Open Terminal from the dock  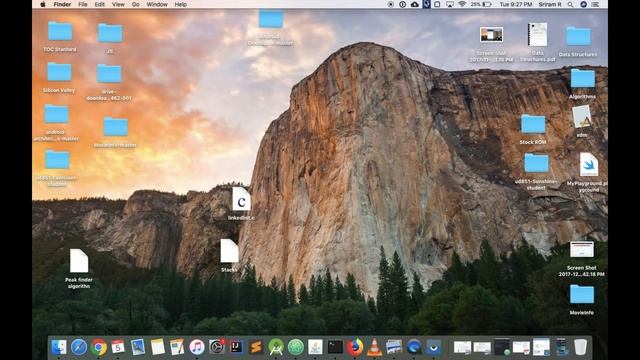(x=335, y=347)
